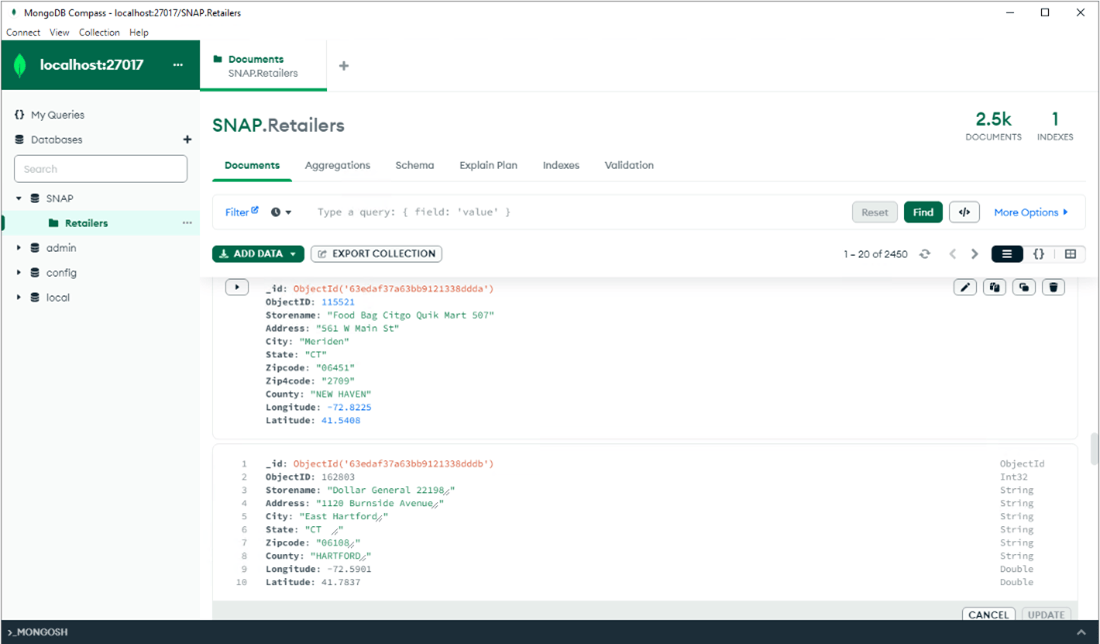
Task: Open the ADD DATA dropdown
Action: point(258,254)
